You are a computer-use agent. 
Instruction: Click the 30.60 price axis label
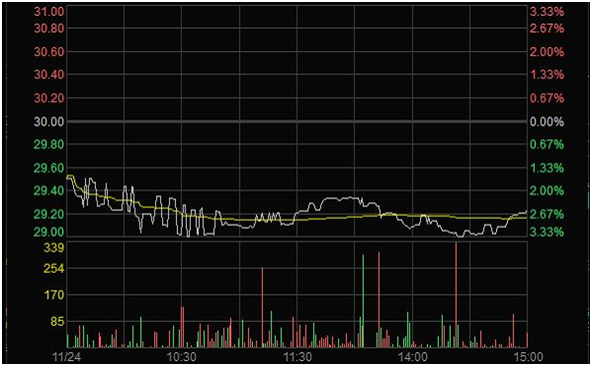click(x=49, y=52)
